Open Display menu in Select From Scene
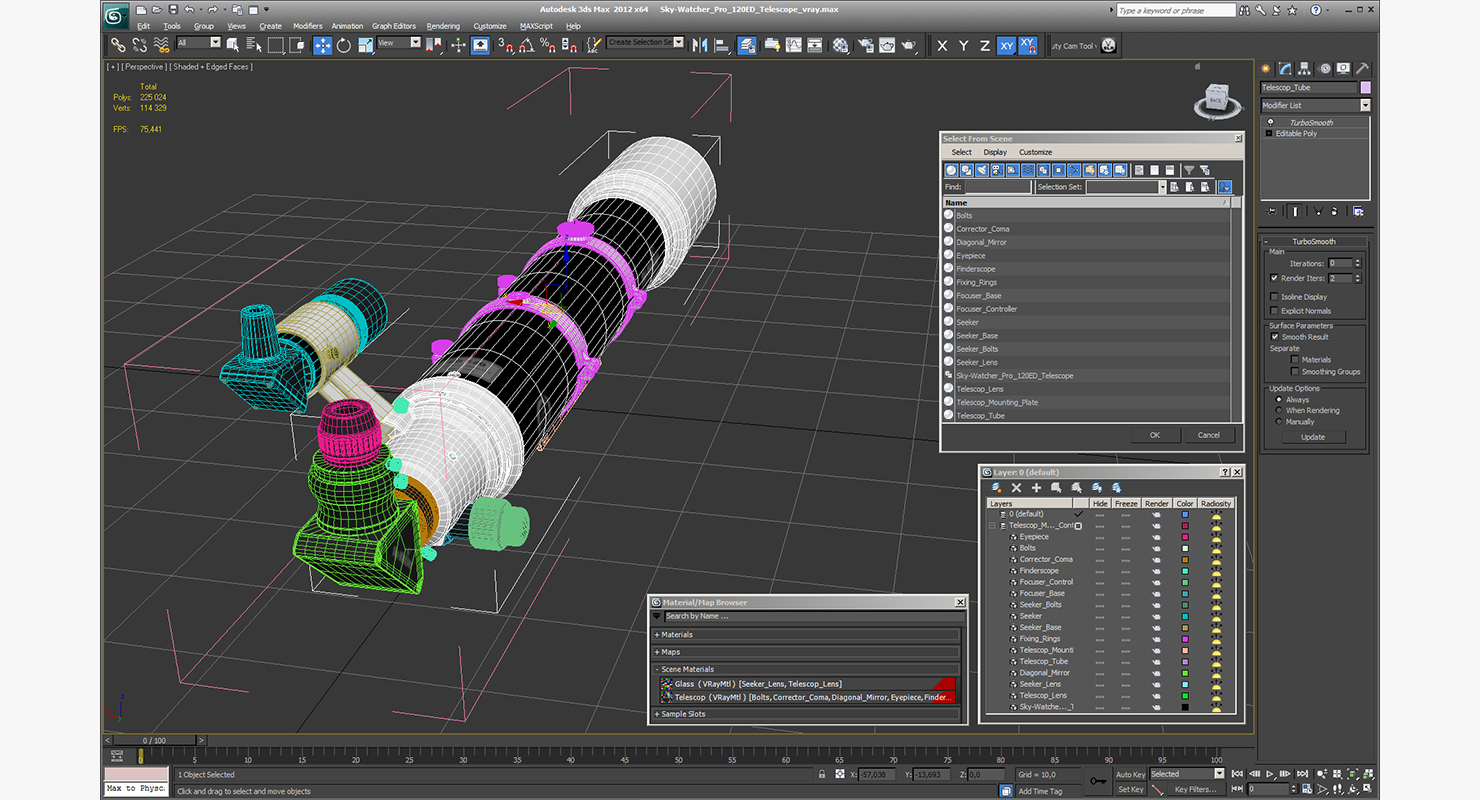 (995, 152)
